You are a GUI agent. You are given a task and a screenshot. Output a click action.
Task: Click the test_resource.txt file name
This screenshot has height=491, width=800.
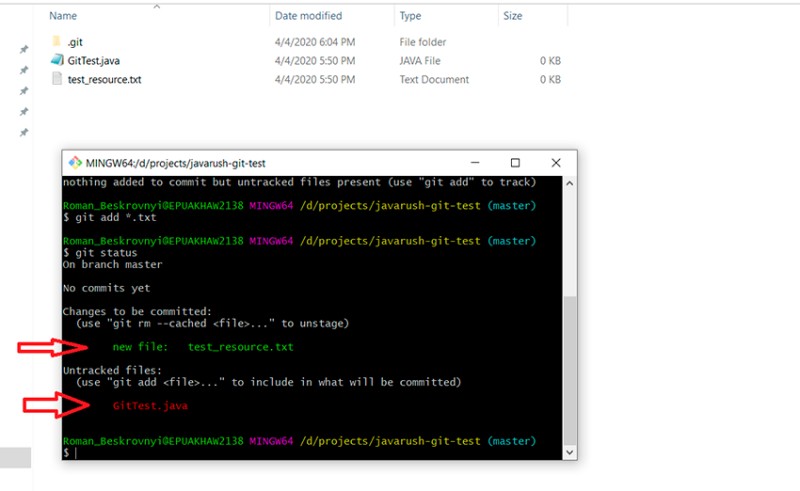coord(105,80)
